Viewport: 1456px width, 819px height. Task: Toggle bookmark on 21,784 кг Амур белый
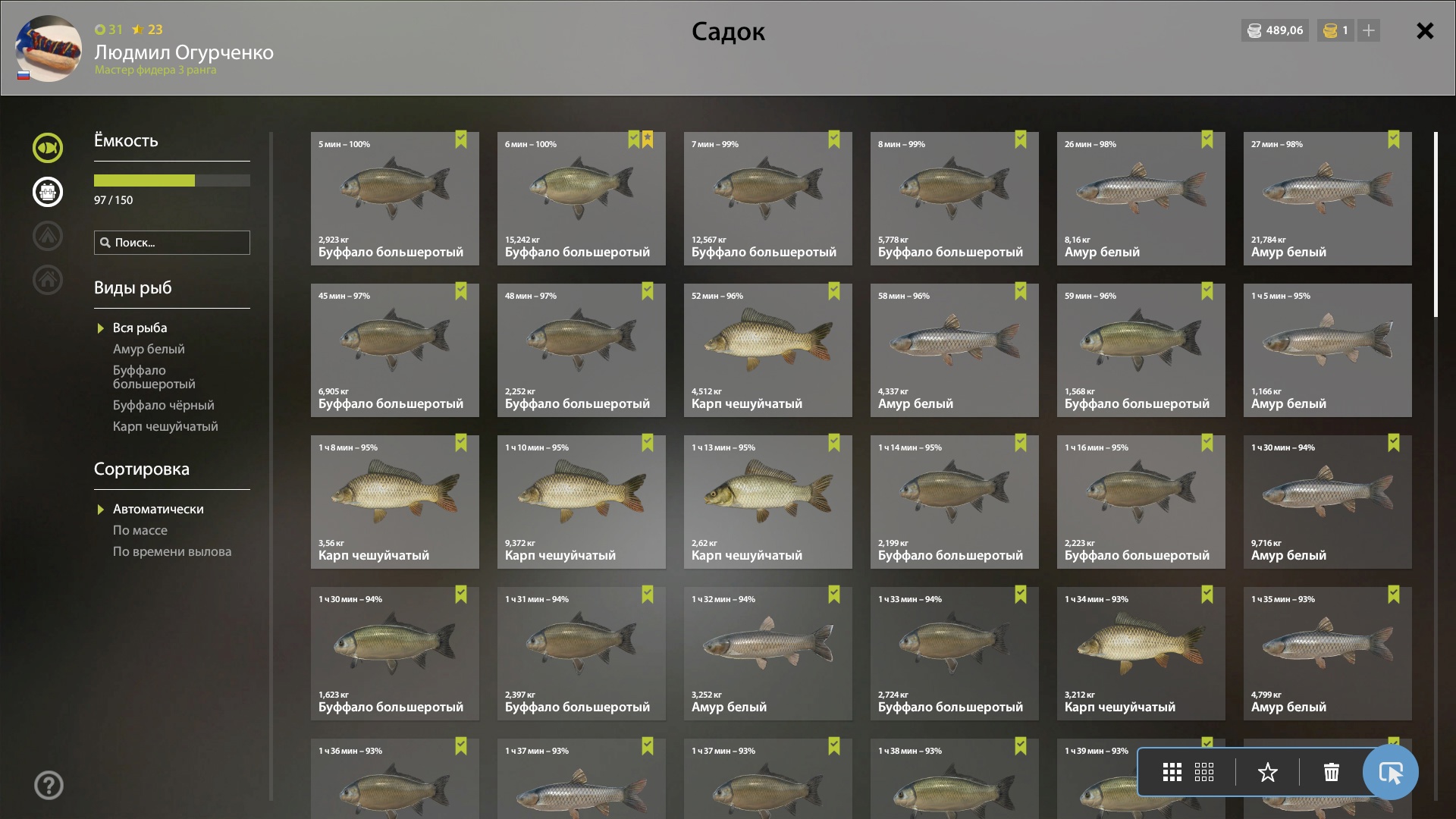pyautogui.click(x=1394, y=140)
